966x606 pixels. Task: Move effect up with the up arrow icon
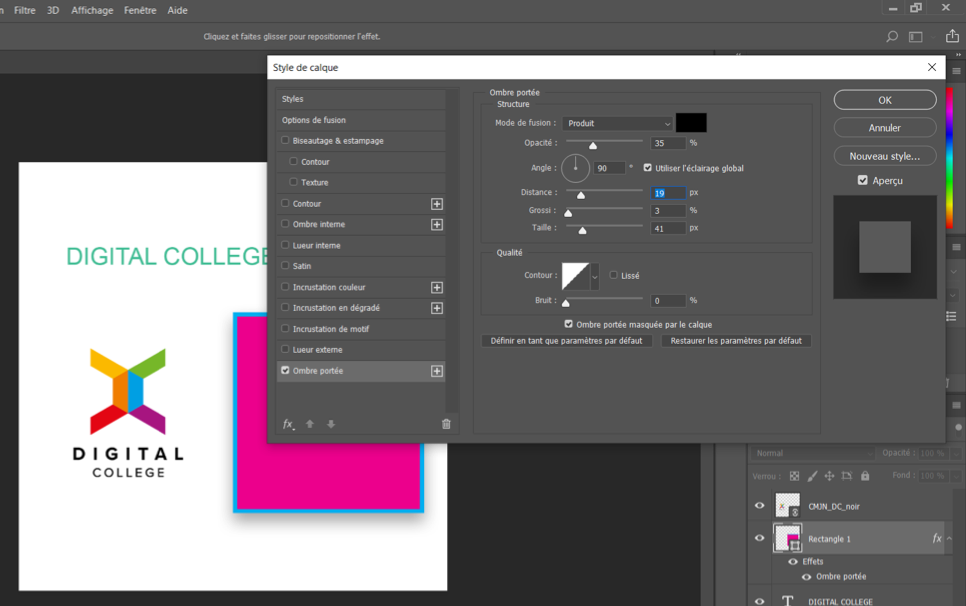310,424
